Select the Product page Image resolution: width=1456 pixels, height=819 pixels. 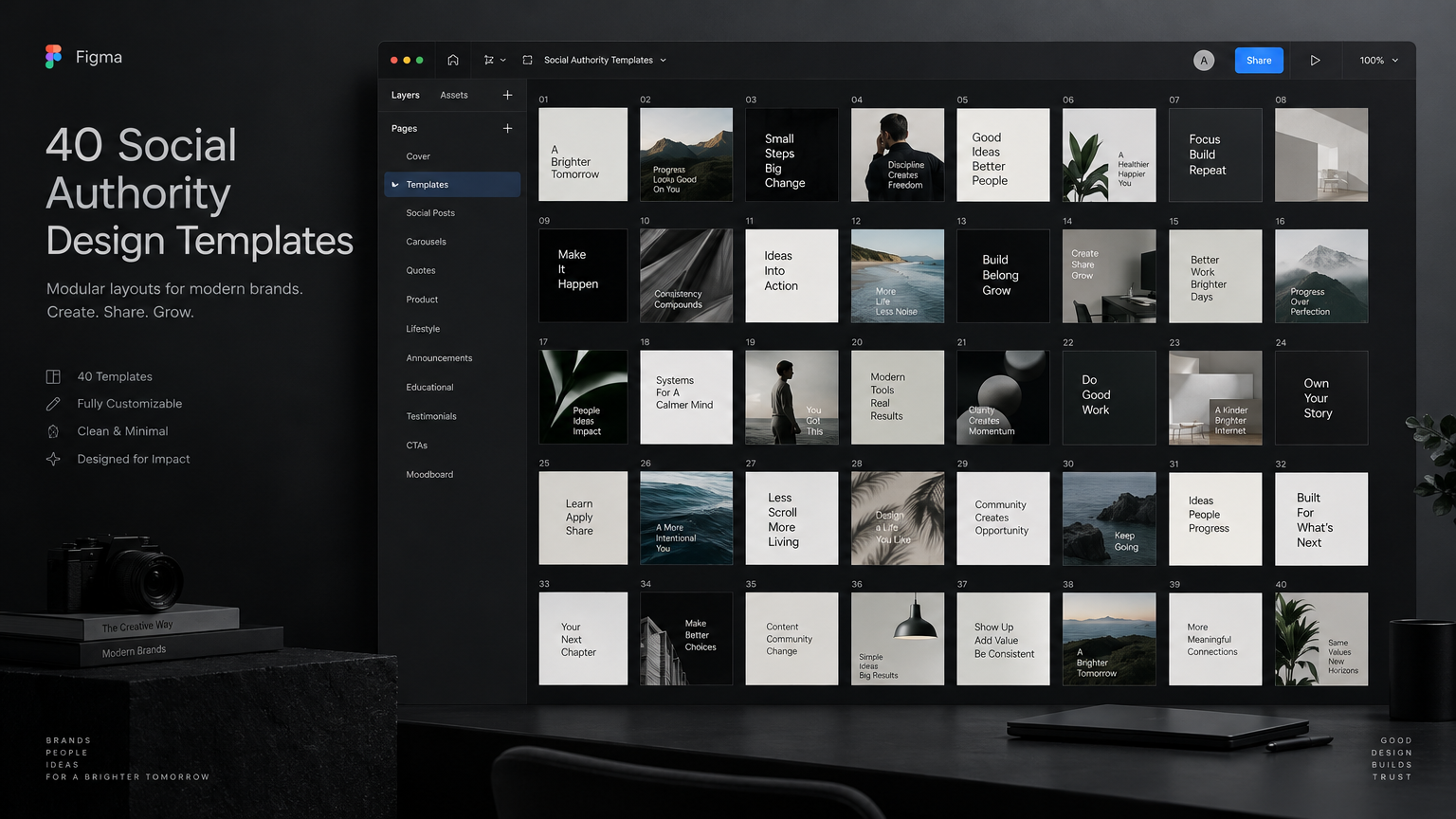point(422,300)
